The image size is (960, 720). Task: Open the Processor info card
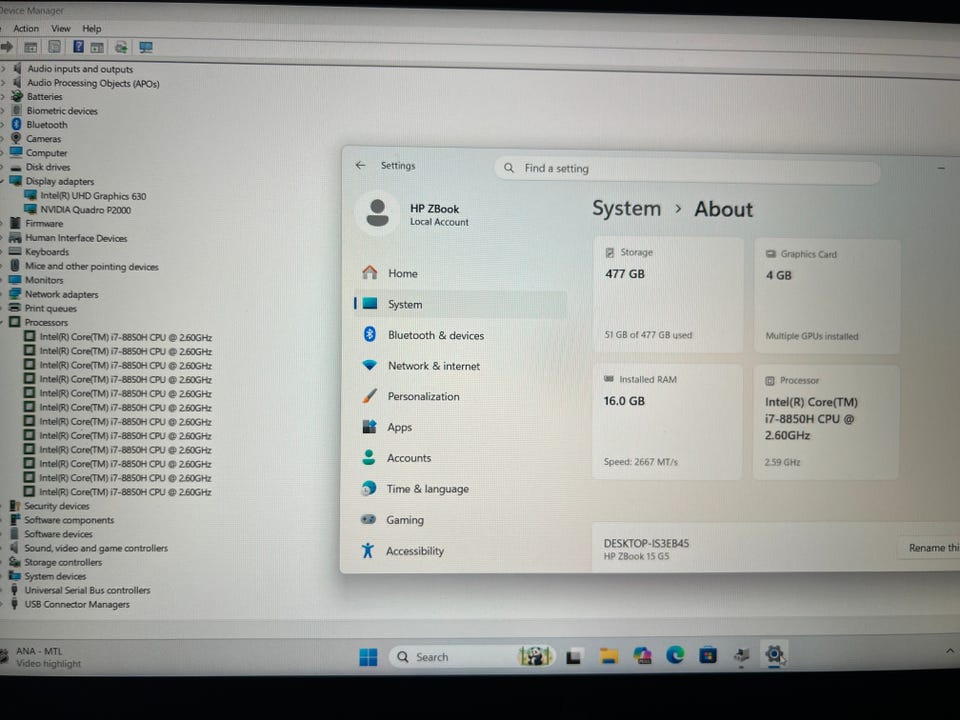click(826, 422)
